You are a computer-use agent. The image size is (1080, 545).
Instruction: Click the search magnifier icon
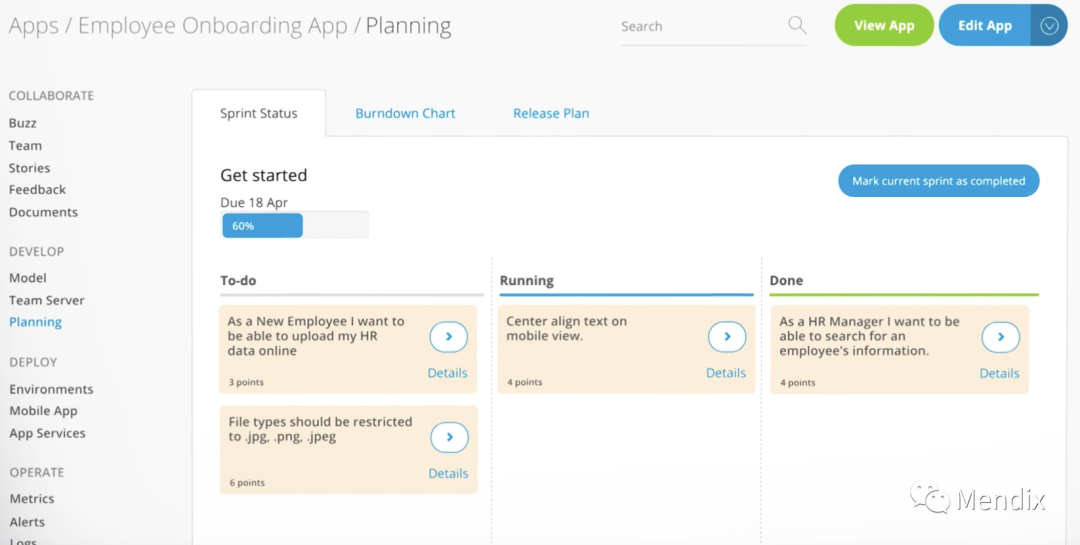[x=796, y=26]
